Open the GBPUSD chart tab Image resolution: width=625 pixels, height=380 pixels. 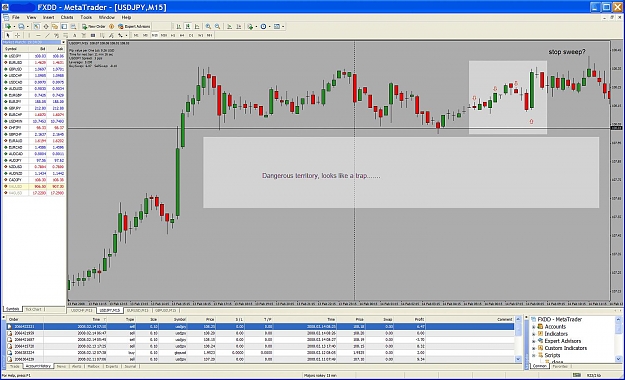point(165,310)
